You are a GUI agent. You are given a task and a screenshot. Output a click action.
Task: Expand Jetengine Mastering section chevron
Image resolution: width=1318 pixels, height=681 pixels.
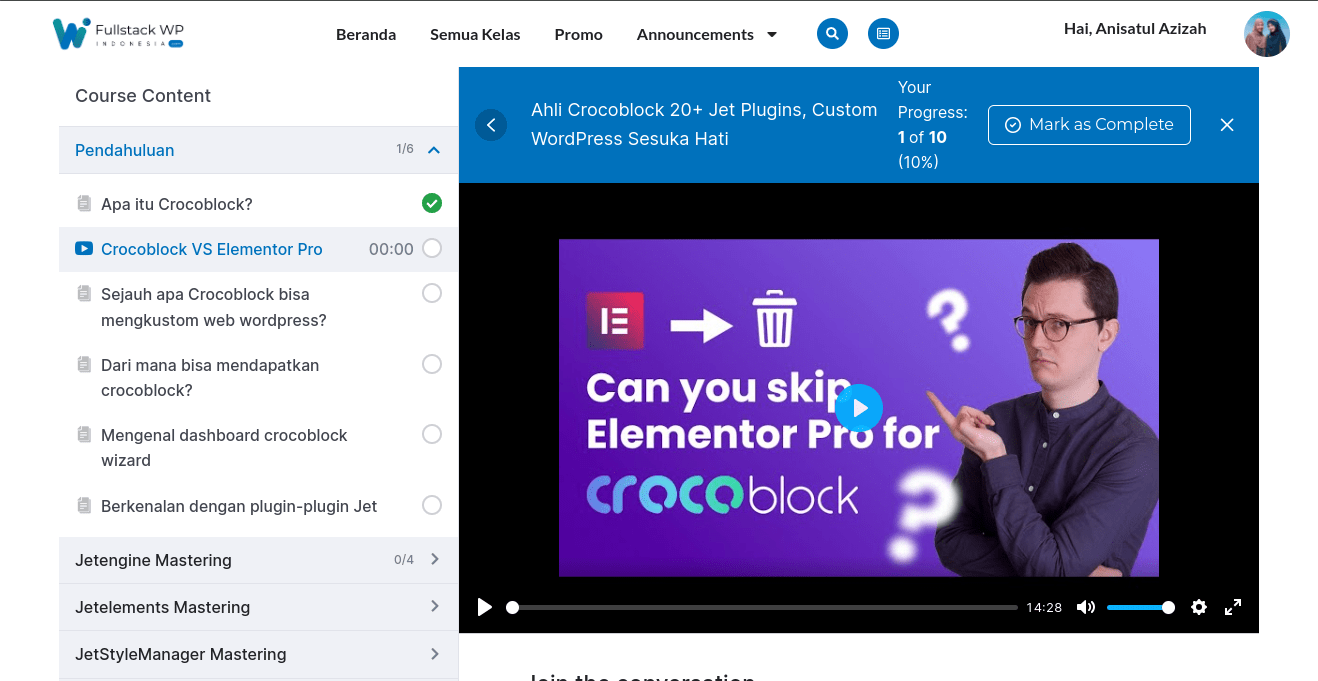tap(435, 559)
